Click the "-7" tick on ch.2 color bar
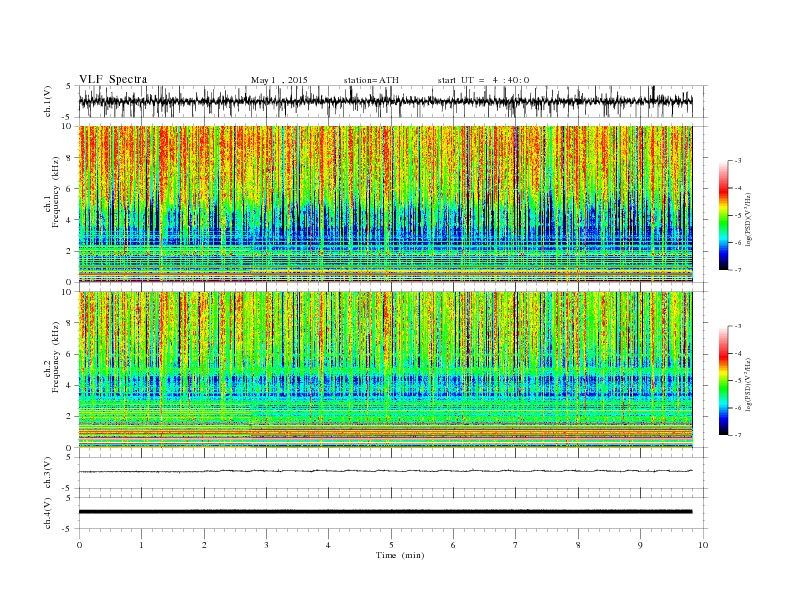This screenshot has width=792, height=612. tap(737, 435)
